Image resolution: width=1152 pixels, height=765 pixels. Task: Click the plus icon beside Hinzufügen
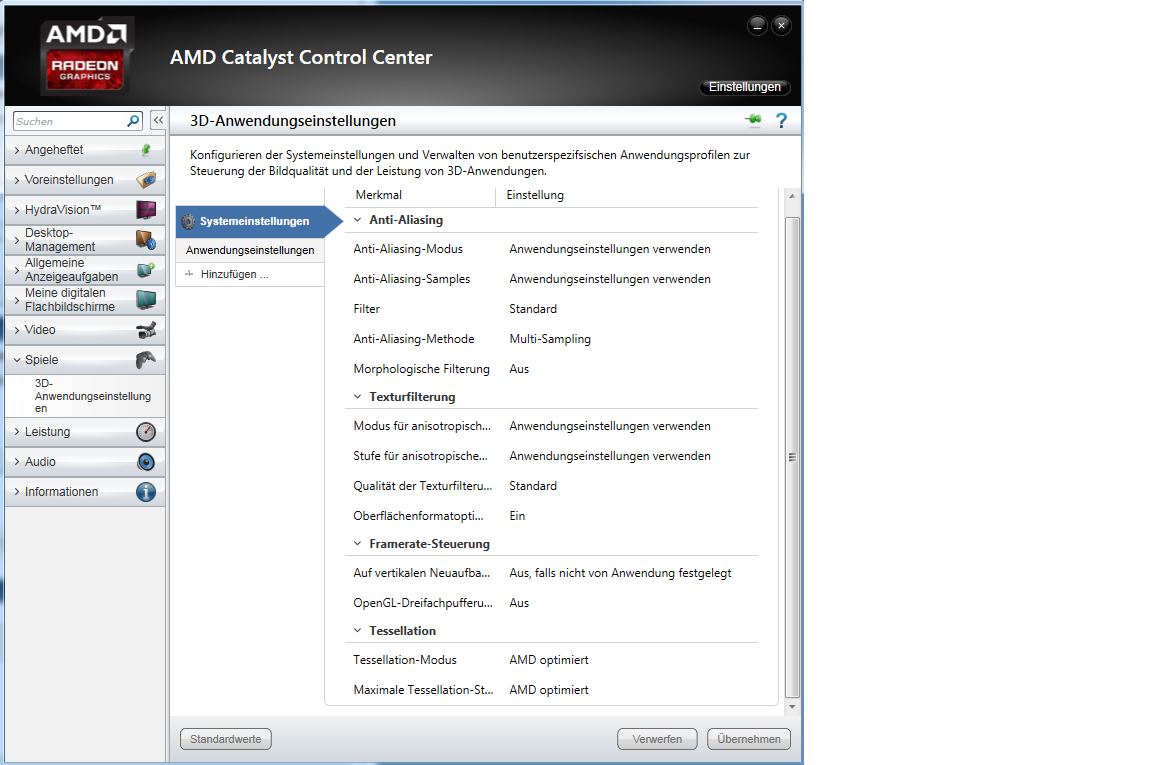[x=189, y=274]
